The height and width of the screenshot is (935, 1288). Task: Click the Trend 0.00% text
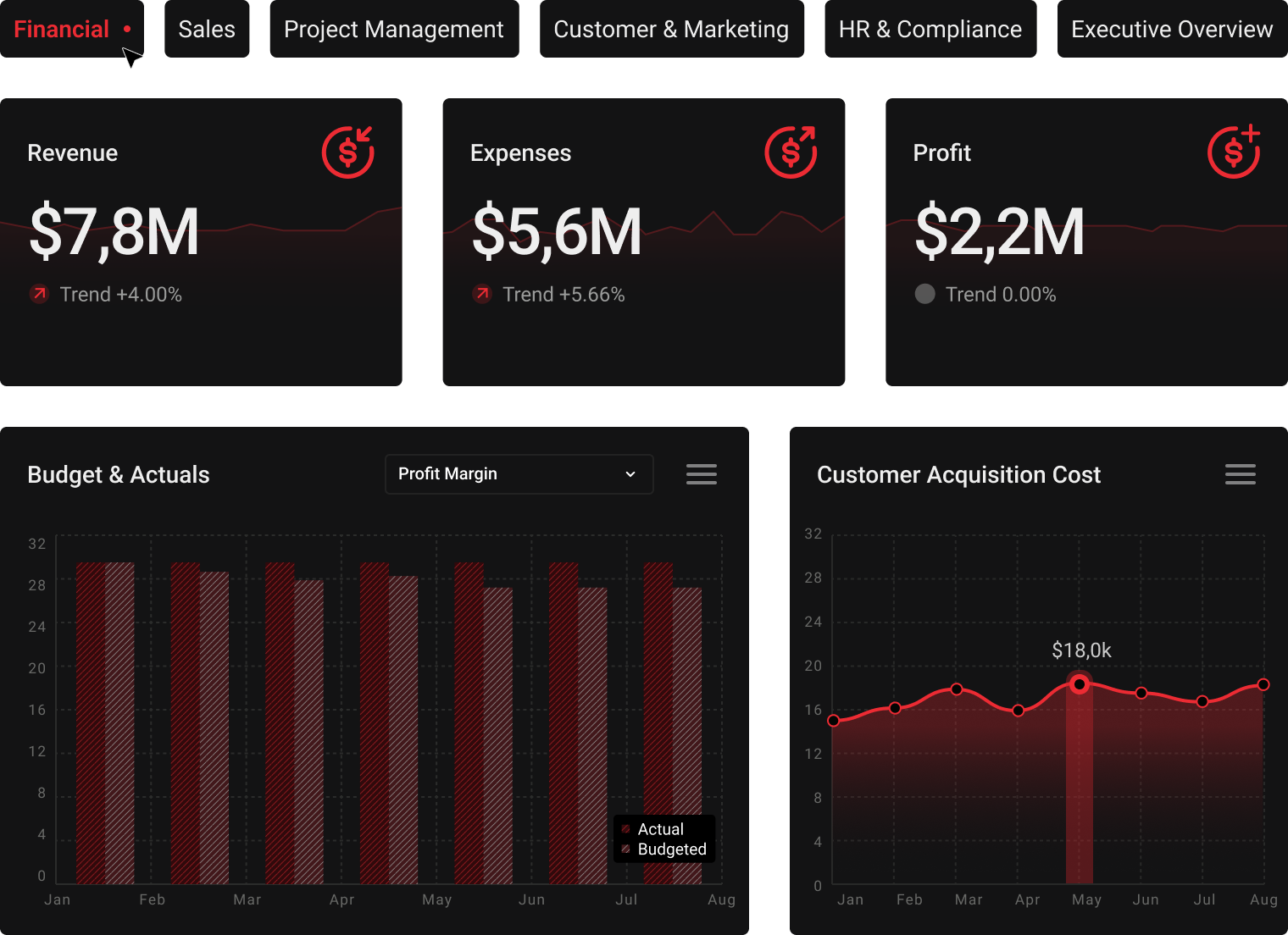pyautogui.click(x=1001, y=295)
